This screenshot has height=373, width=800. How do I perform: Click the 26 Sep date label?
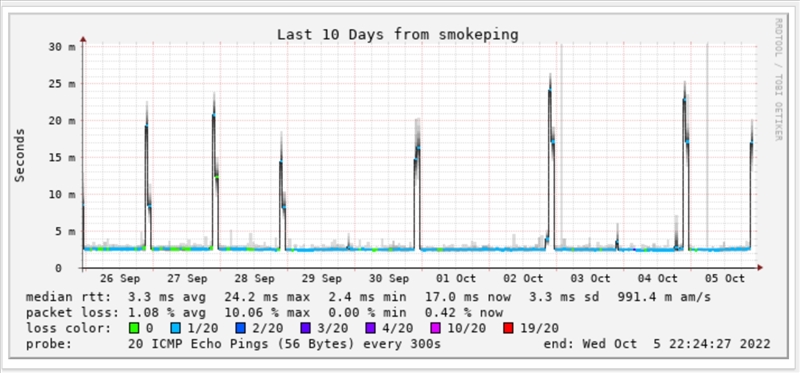[x=120, y=279]
